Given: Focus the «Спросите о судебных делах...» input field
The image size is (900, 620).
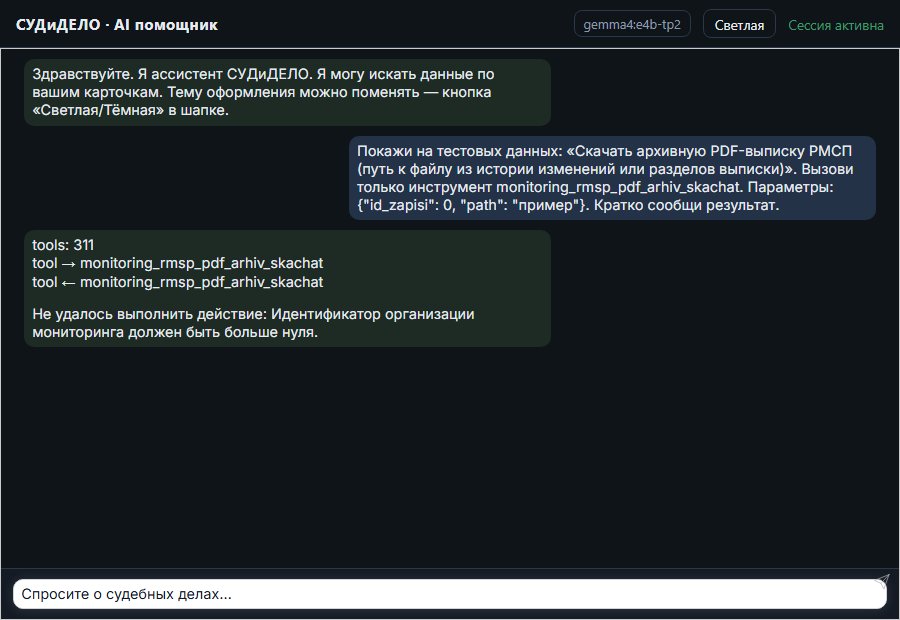Looking at the screenshot, I should [x=449, y=594].
